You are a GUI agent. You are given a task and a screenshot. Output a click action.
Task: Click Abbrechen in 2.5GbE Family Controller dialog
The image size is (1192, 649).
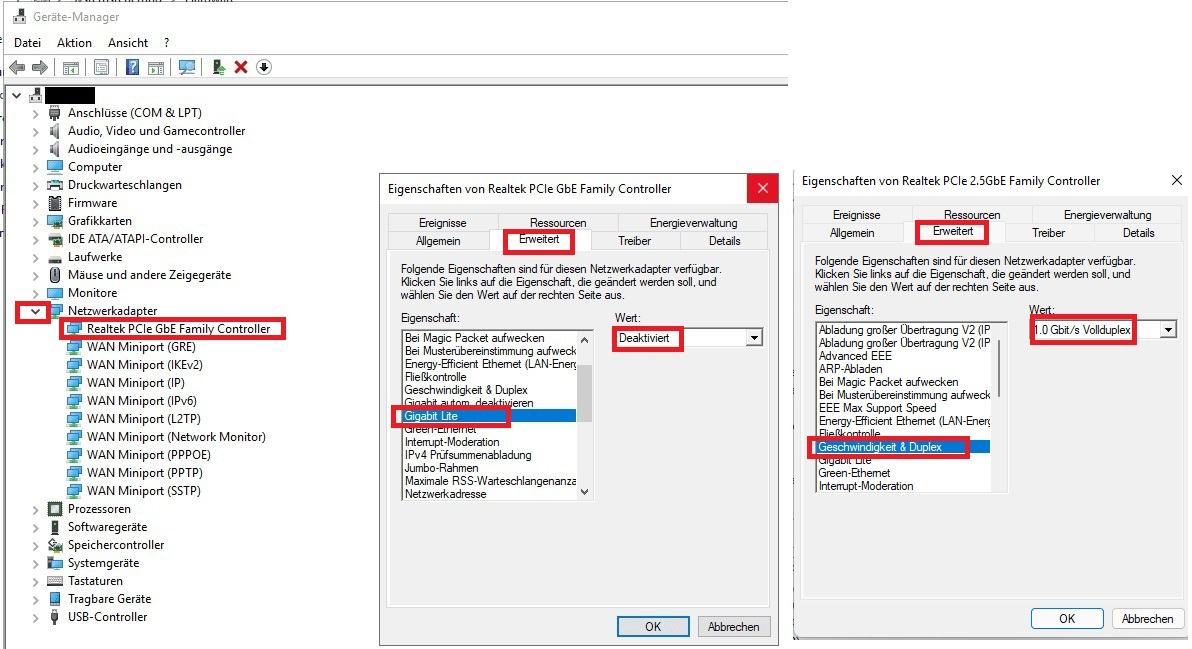[1147, 619]
